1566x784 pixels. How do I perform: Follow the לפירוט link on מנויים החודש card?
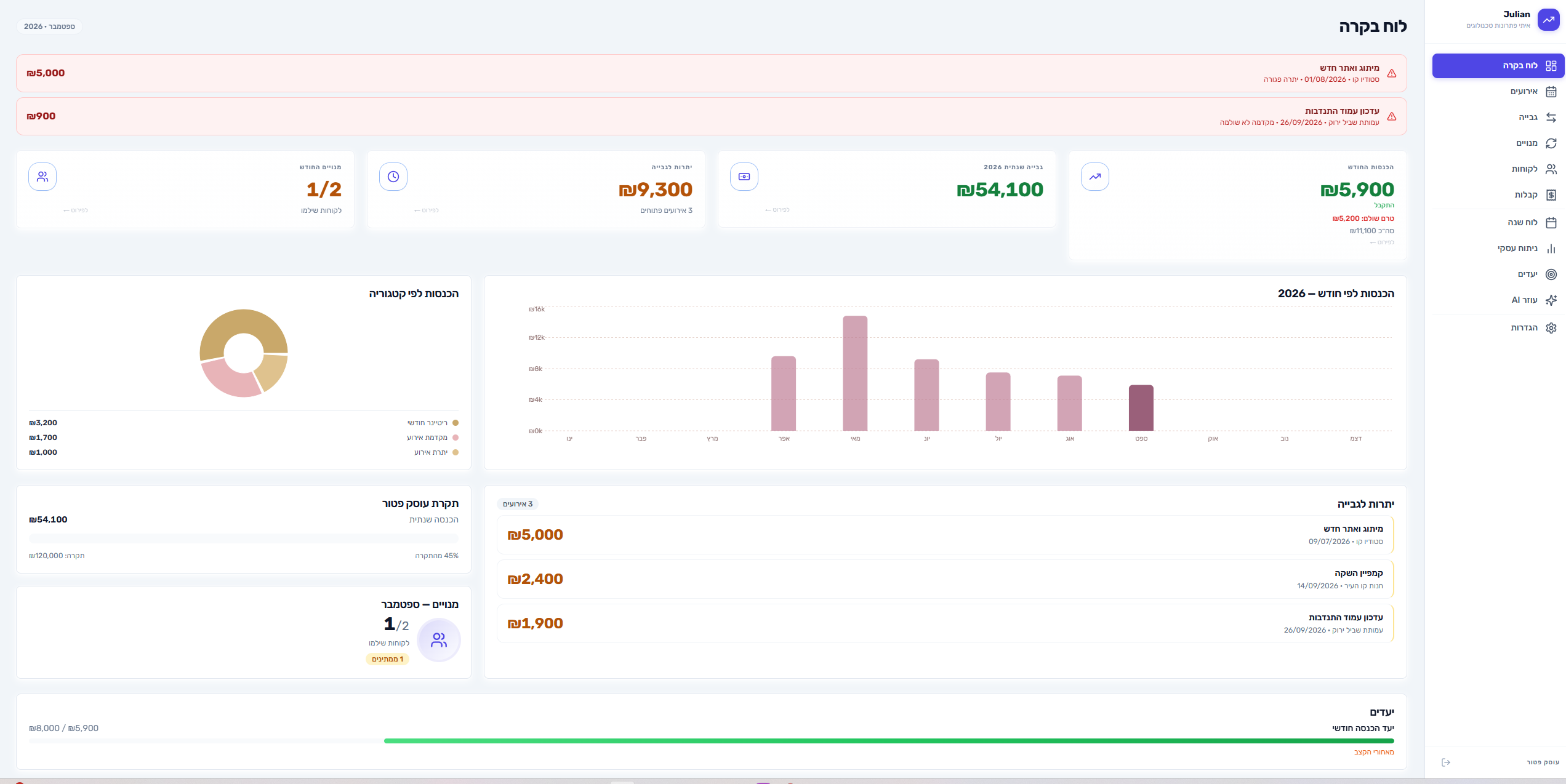(x=75, y=210)
